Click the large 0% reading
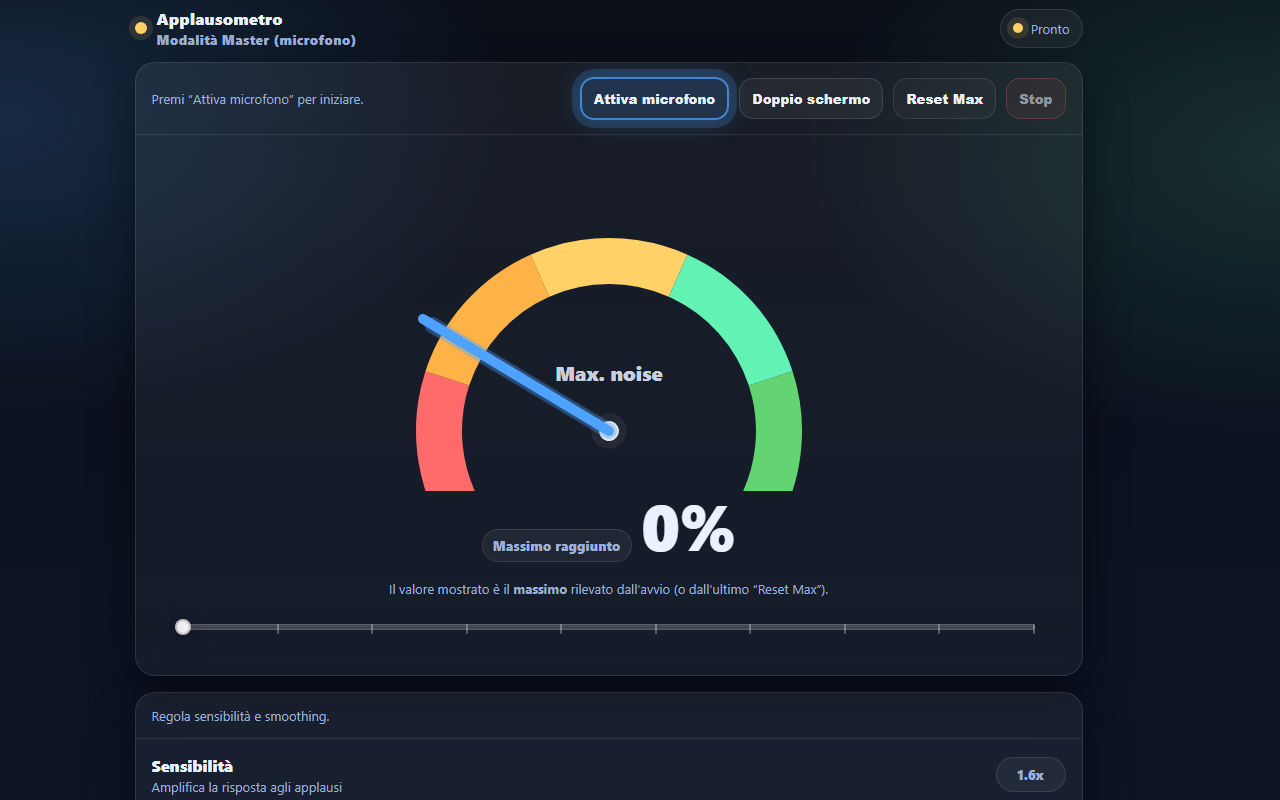1280x800 pixels. (688, 529)
